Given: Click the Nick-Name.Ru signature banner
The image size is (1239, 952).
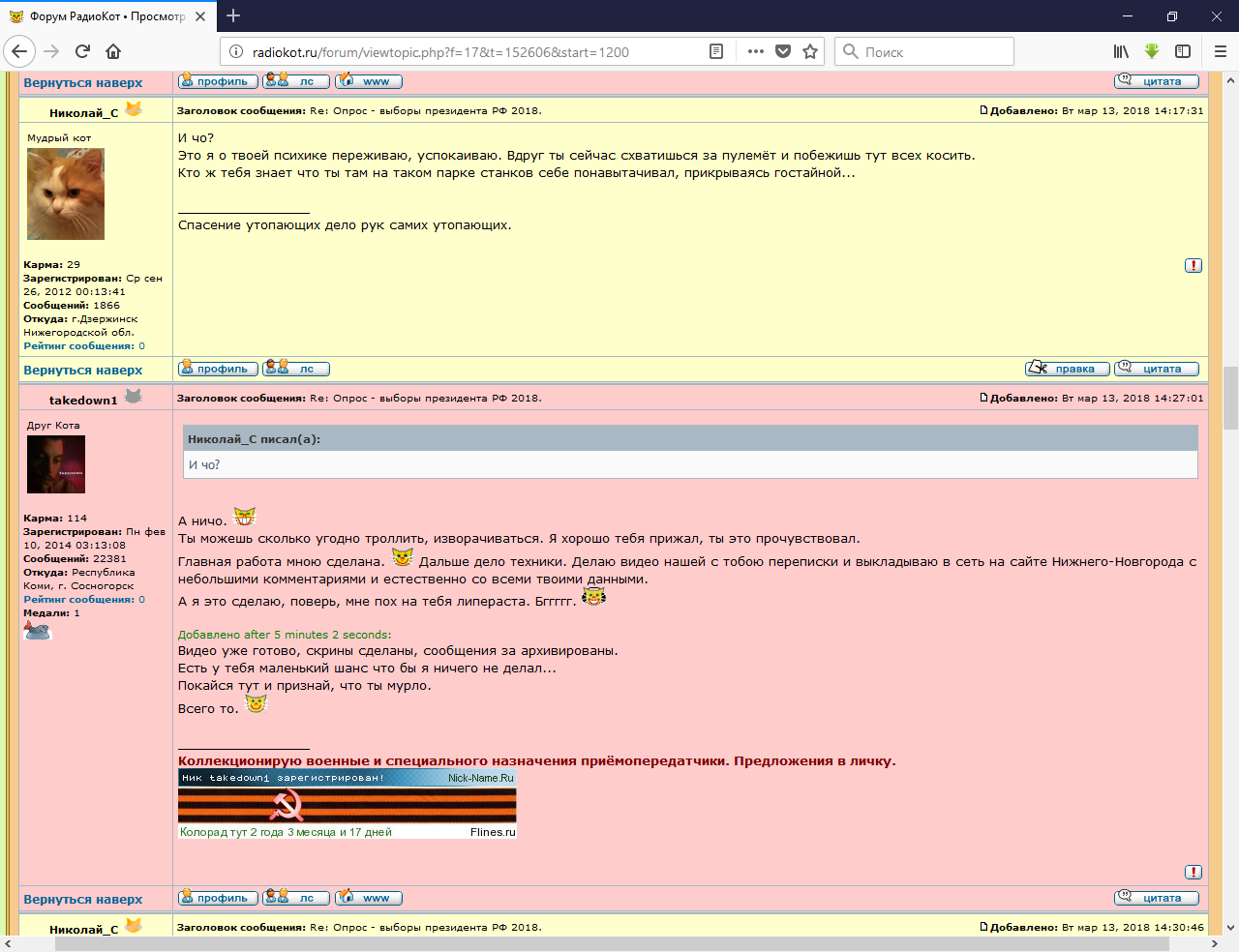Looking at the screenshot, I should coord(348,778).
